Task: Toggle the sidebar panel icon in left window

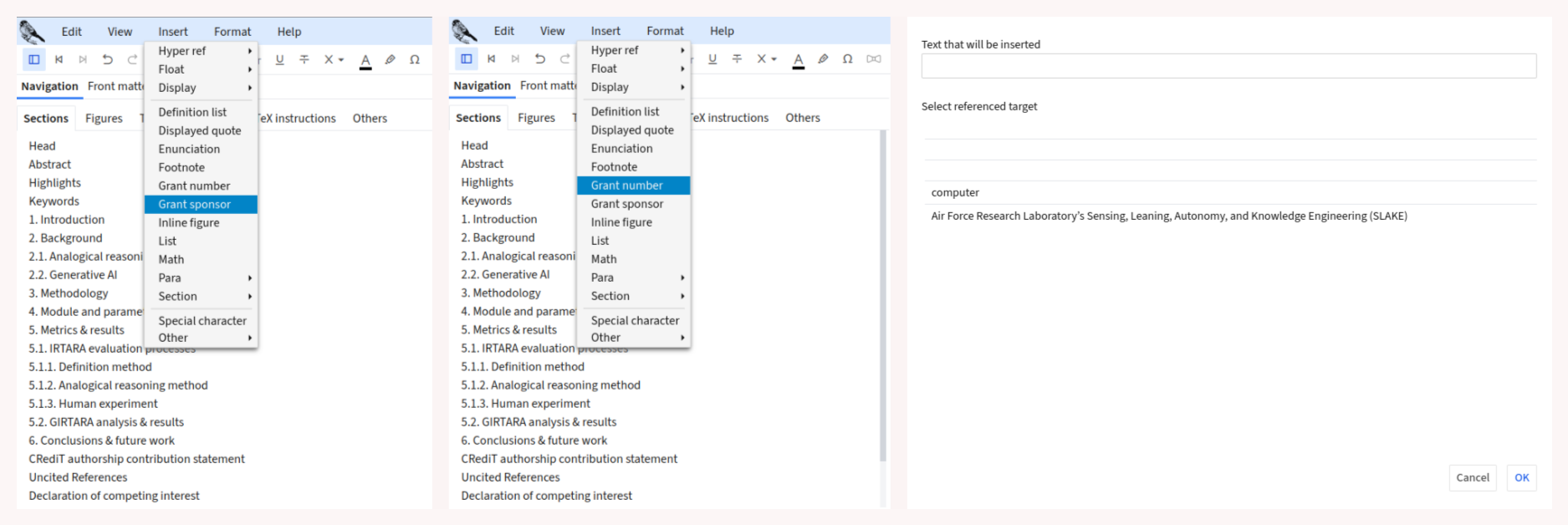Action: coord(34,59)
